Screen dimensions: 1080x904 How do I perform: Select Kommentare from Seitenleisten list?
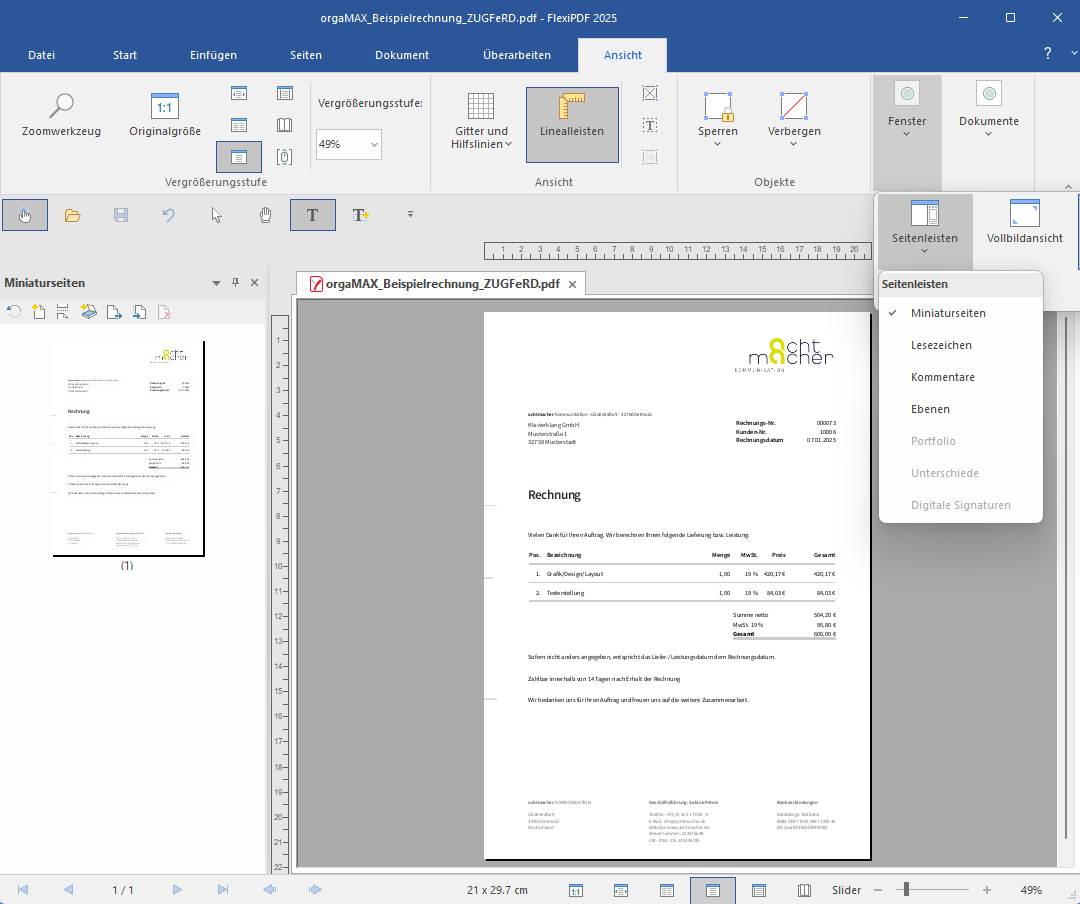click(x=942, y=377)
